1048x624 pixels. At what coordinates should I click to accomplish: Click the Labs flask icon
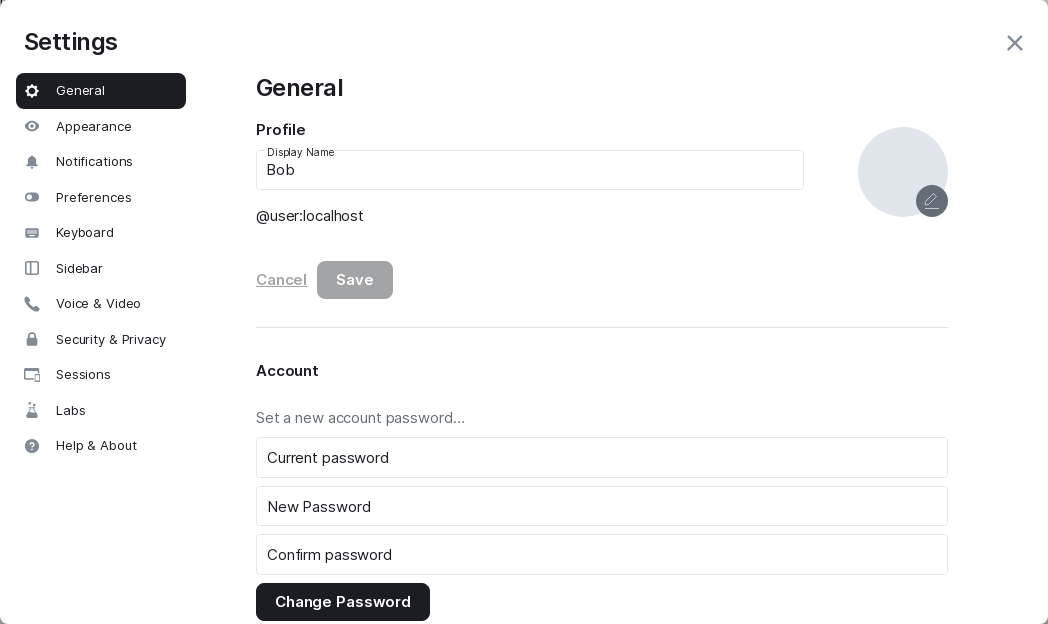(x=32, y=411)
